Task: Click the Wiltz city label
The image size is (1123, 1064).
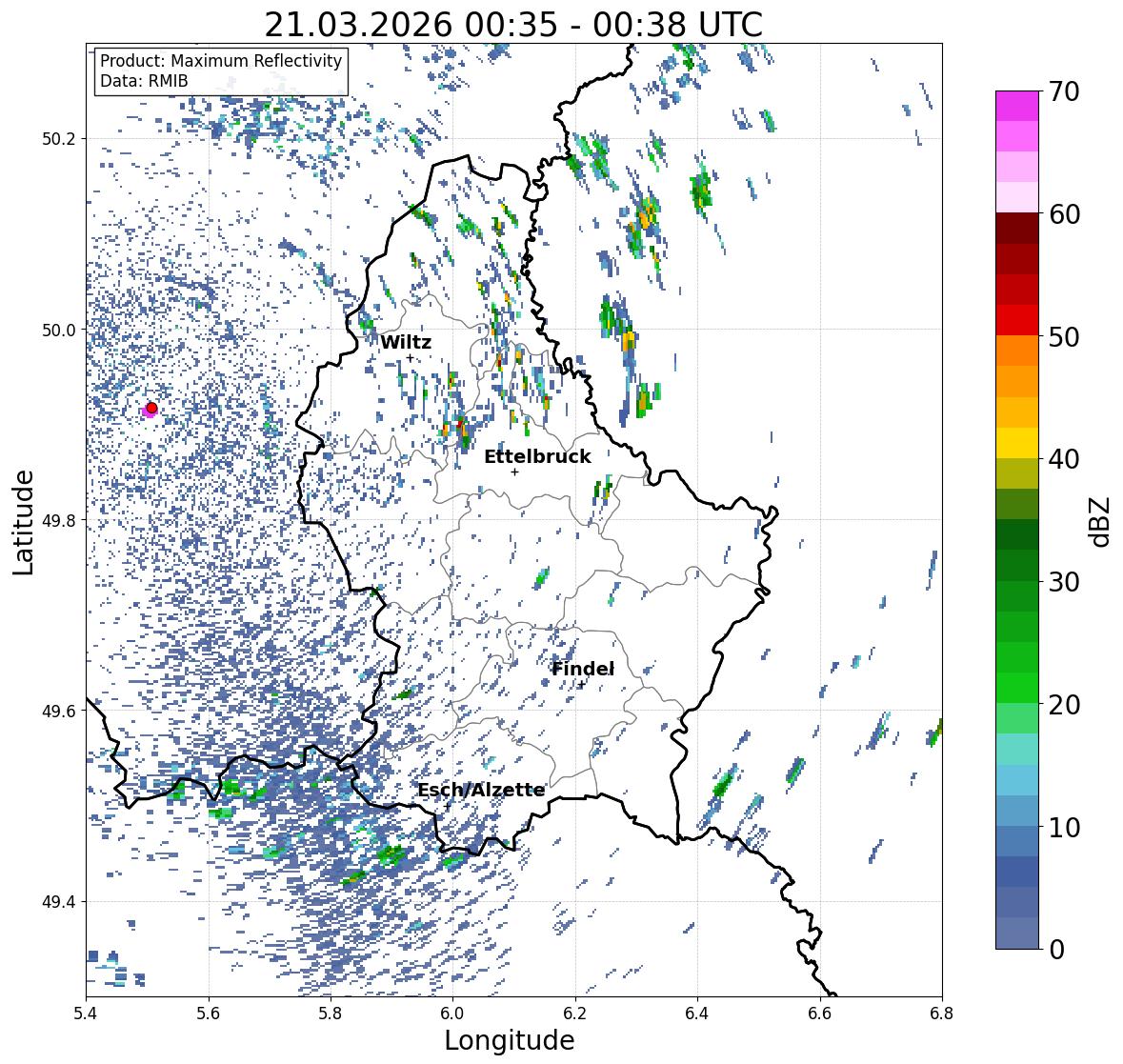Action: (406, 342)
